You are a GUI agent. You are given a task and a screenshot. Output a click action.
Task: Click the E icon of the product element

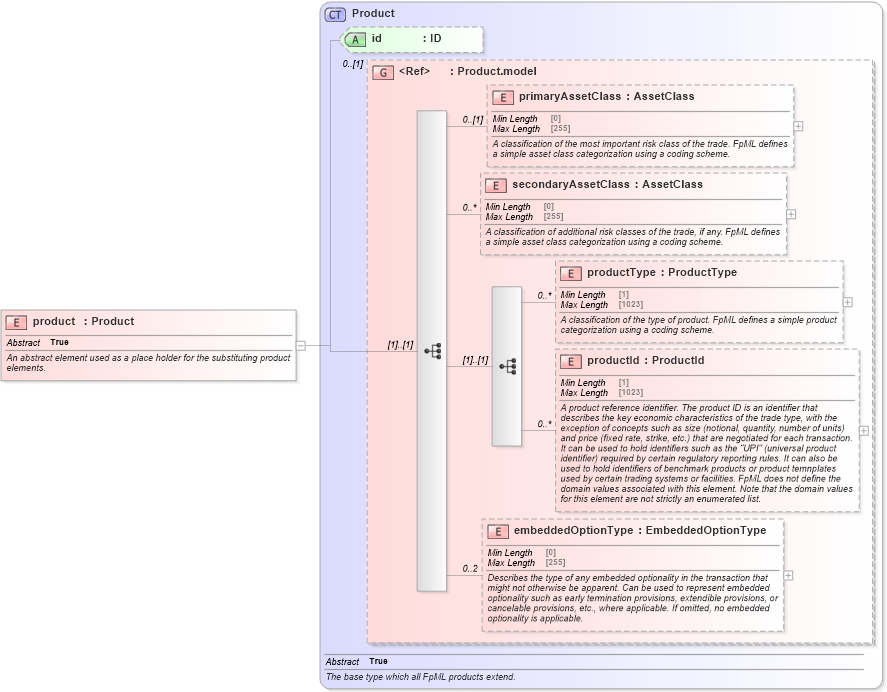pyautogui.click(x=15, y=321)
